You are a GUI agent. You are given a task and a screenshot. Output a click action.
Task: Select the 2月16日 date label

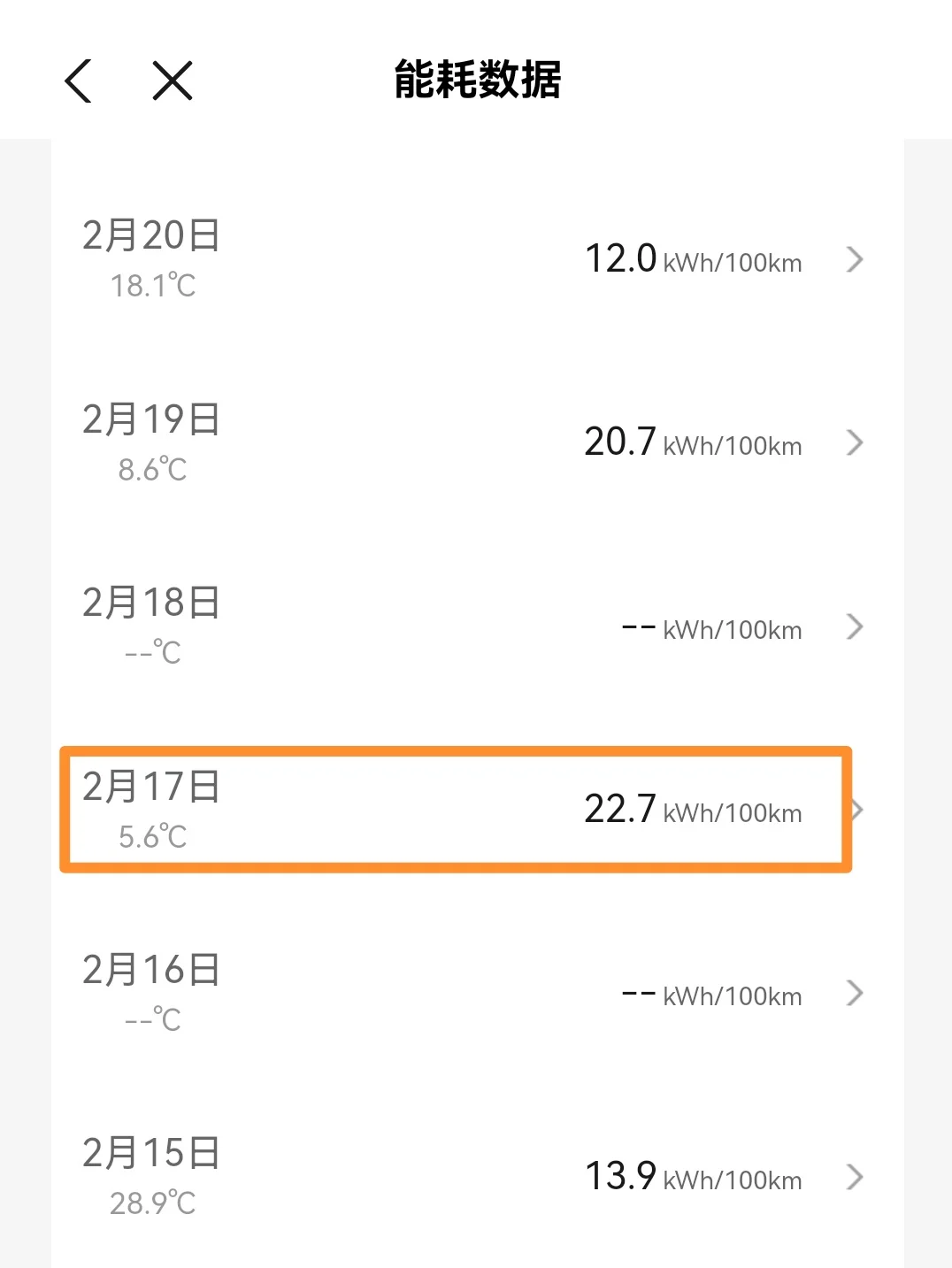point(151,971)
